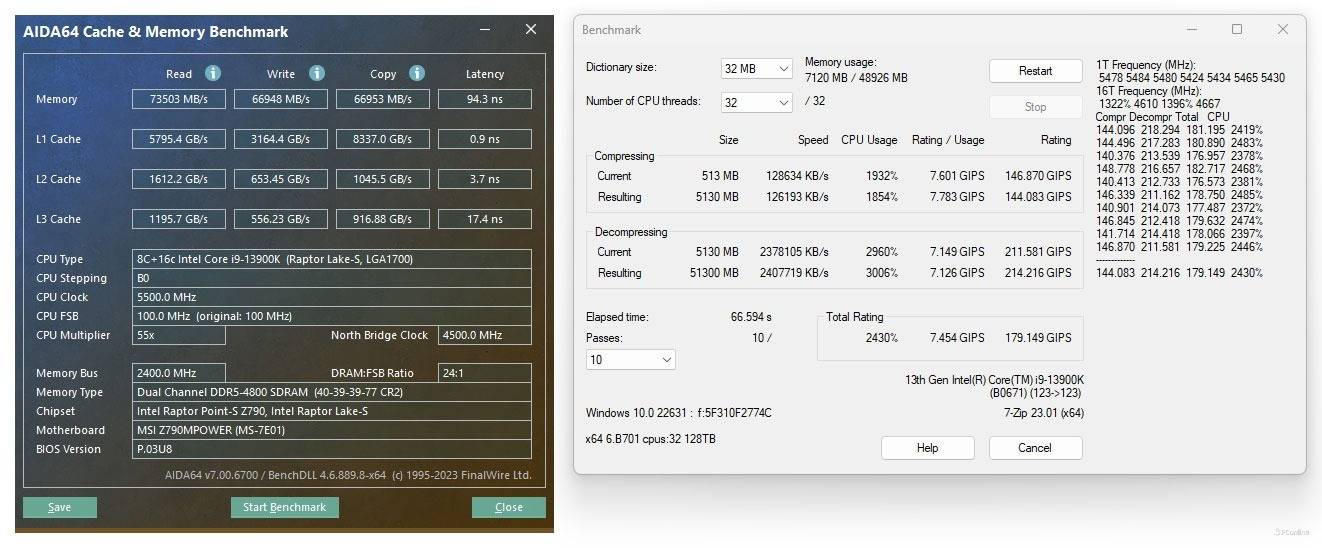Click the info icon next to Write
This screenshot has width=1322, height=548.
tap(316, 73)
